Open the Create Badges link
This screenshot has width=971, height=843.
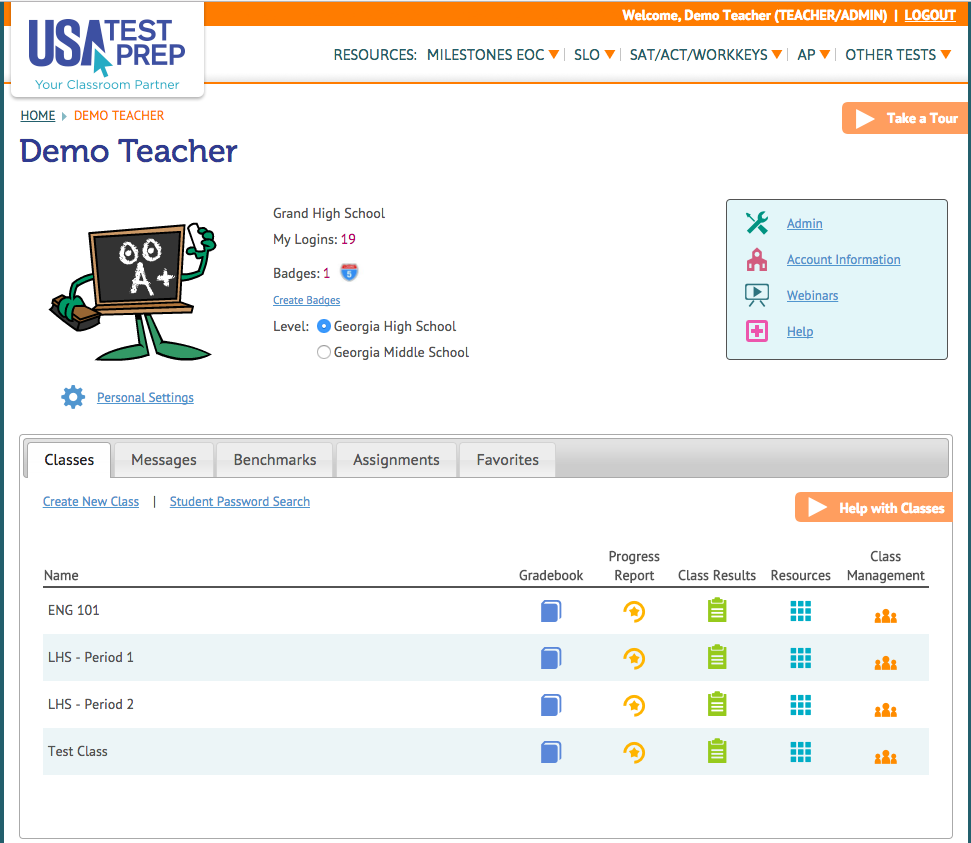coord(307,300)
